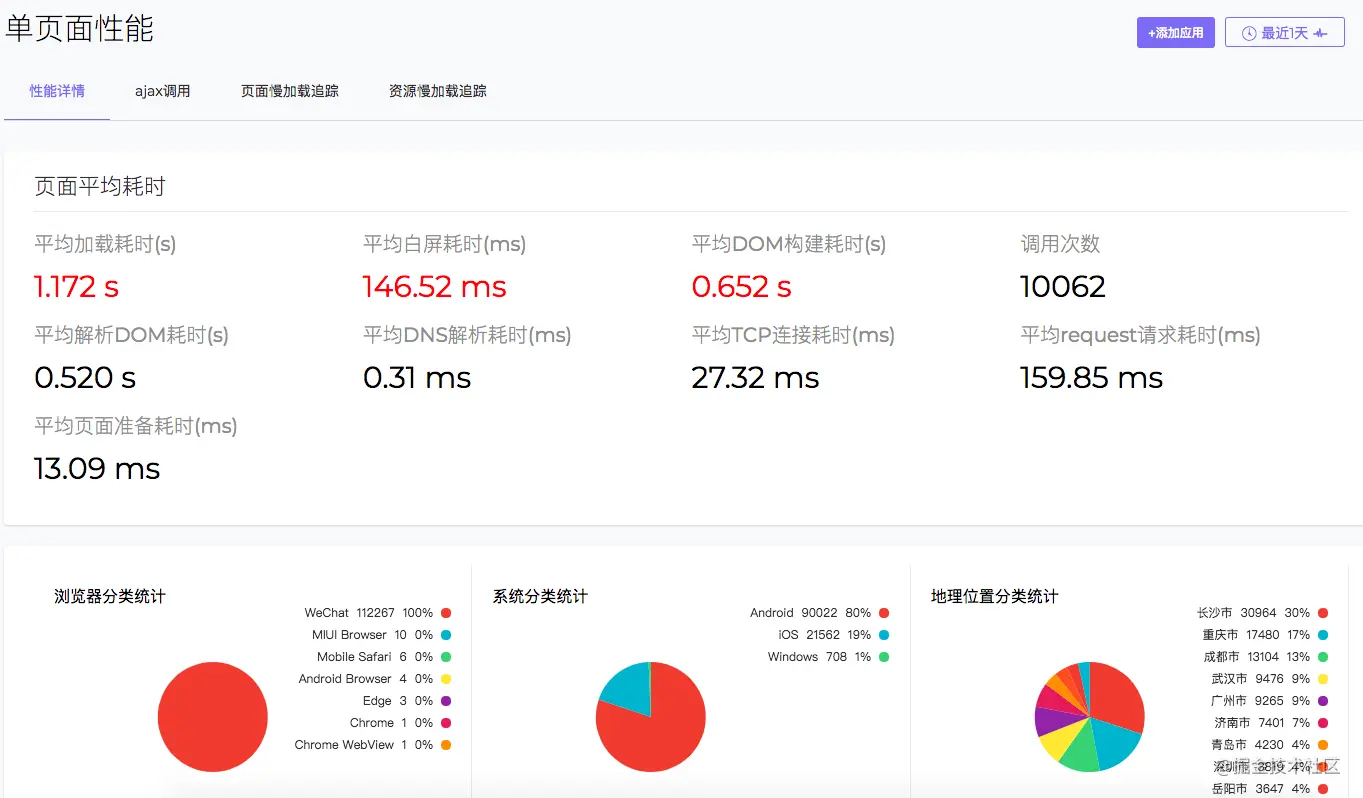Click the 27.32 ms TCP connection value
The height and width of the screenshot is (798, 1363).
point(755,378)
